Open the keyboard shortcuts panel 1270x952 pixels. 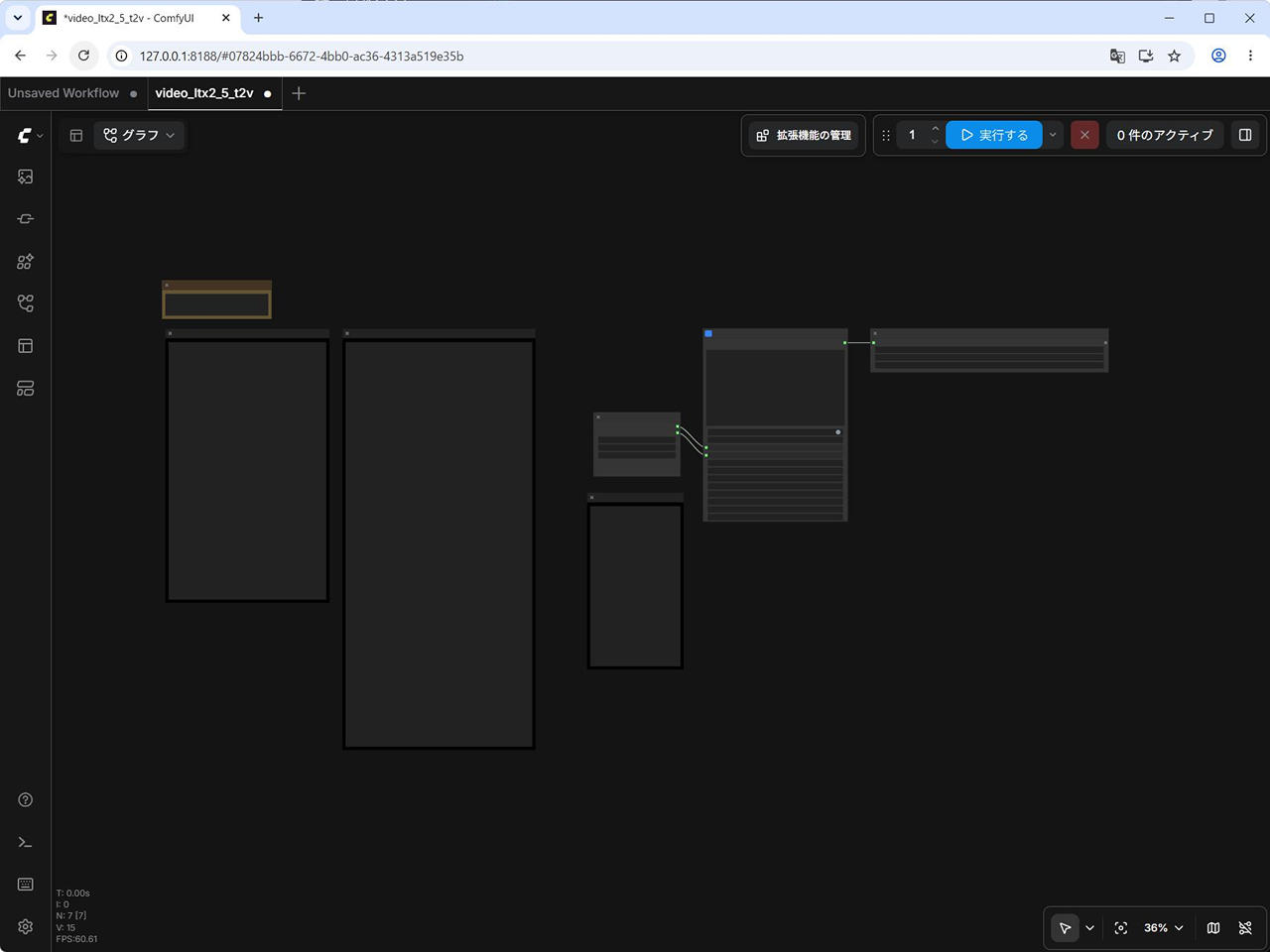(x=26, y=885)
